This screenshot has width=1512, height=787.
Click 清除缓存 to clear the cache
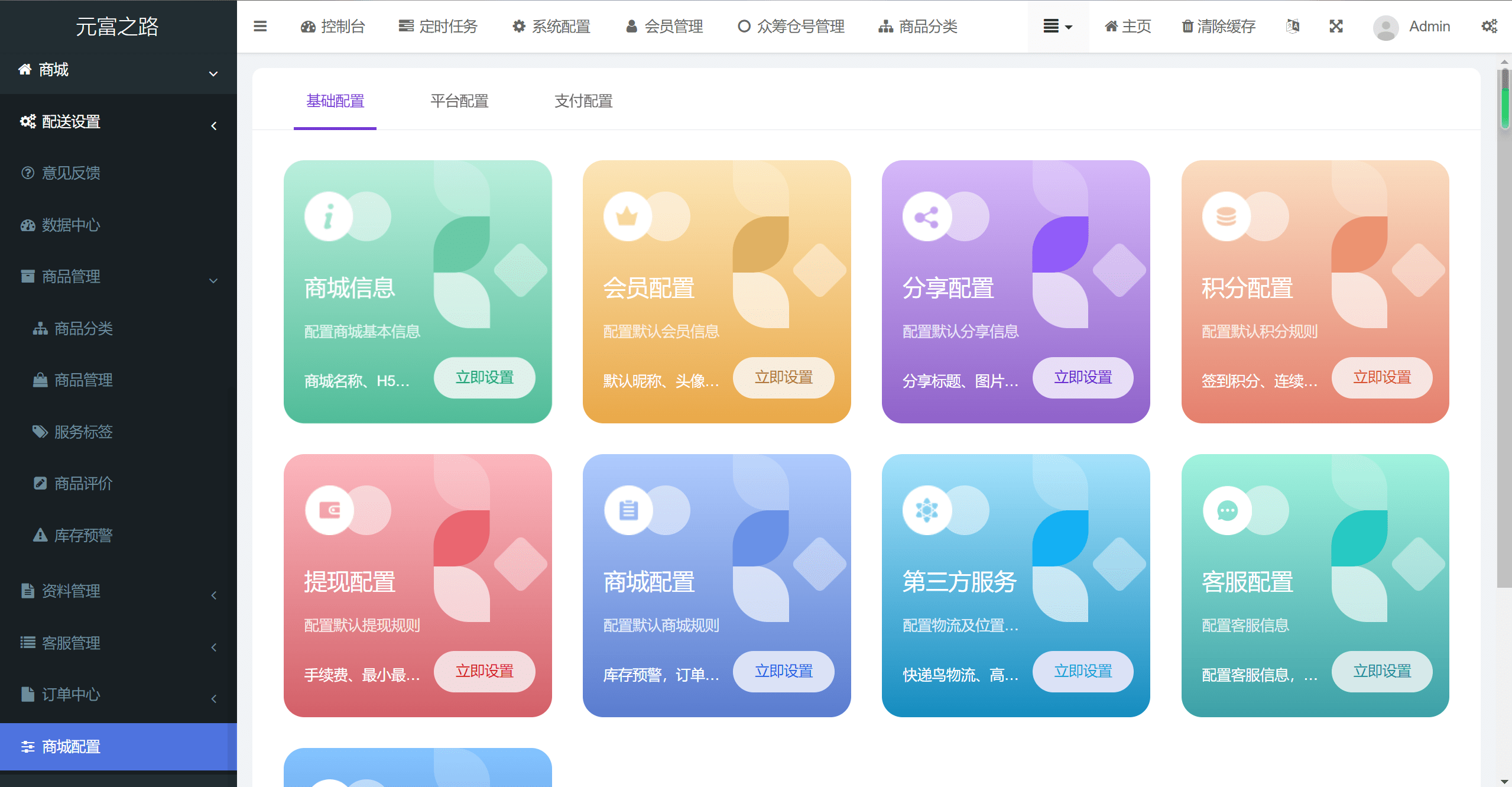1218,26
